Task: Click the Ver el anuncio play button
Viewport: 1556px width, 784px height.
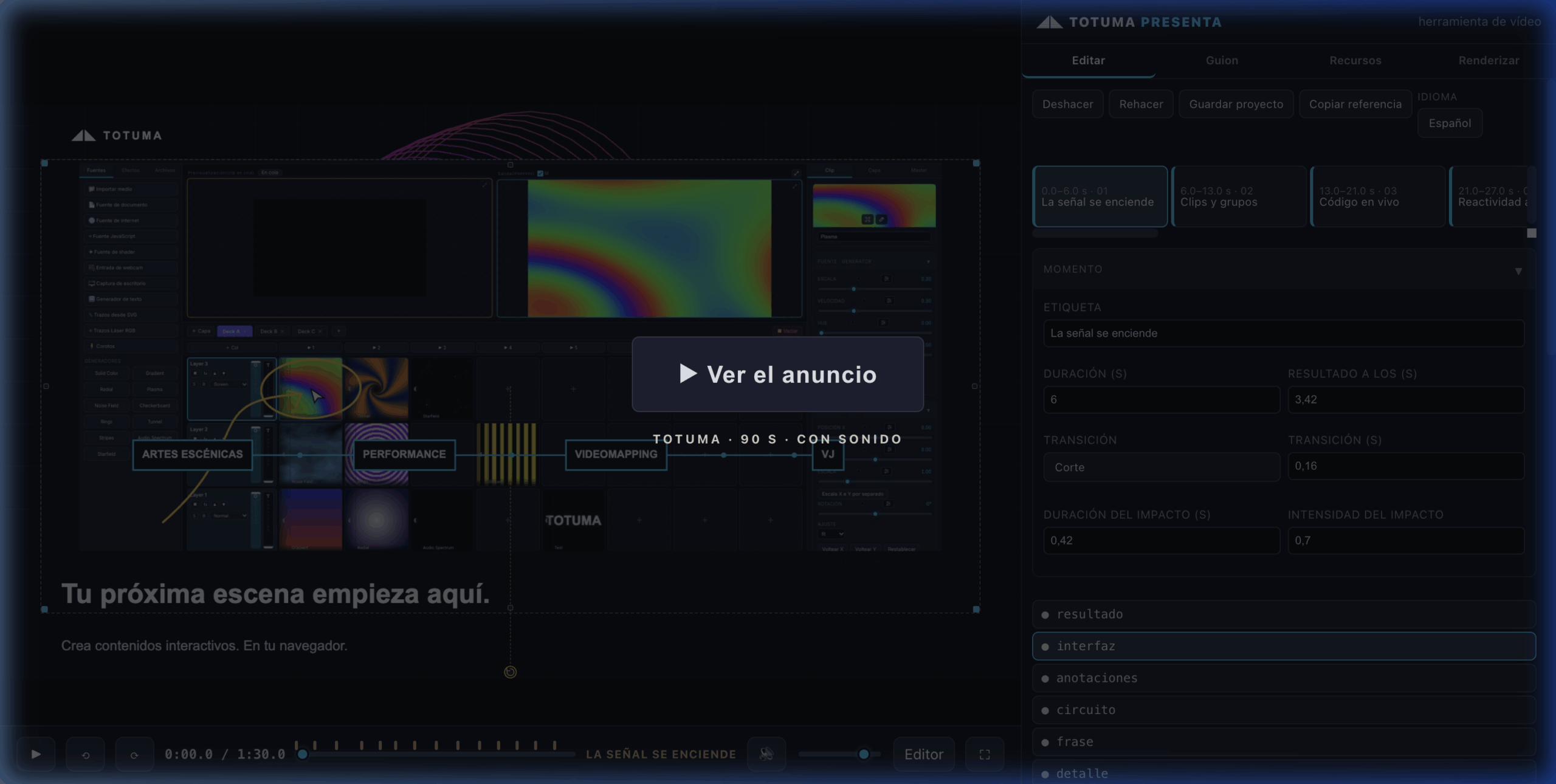Action: (777, 374)
